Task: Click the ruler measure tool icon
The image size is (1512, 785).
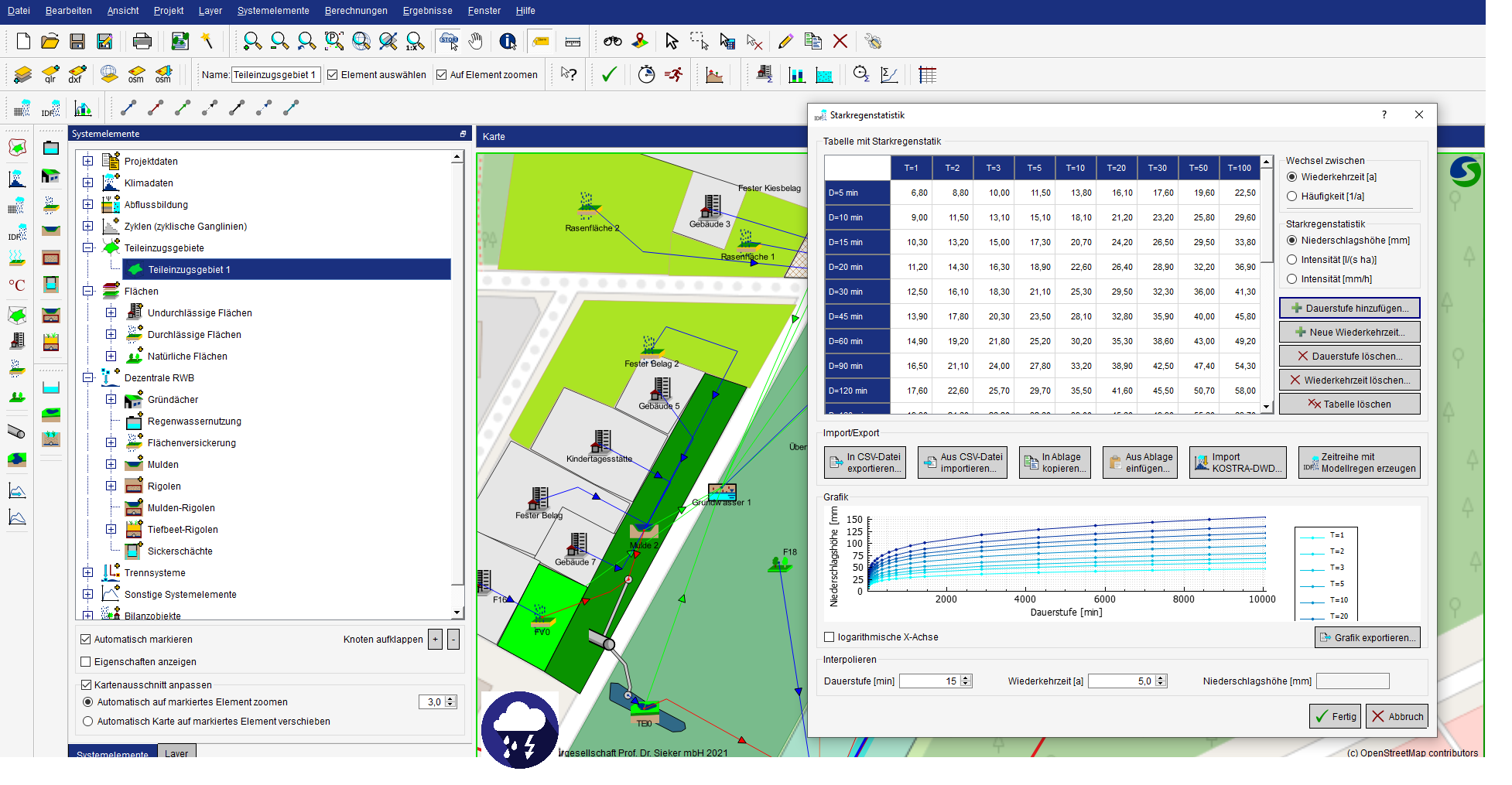Action: (573, 42)
